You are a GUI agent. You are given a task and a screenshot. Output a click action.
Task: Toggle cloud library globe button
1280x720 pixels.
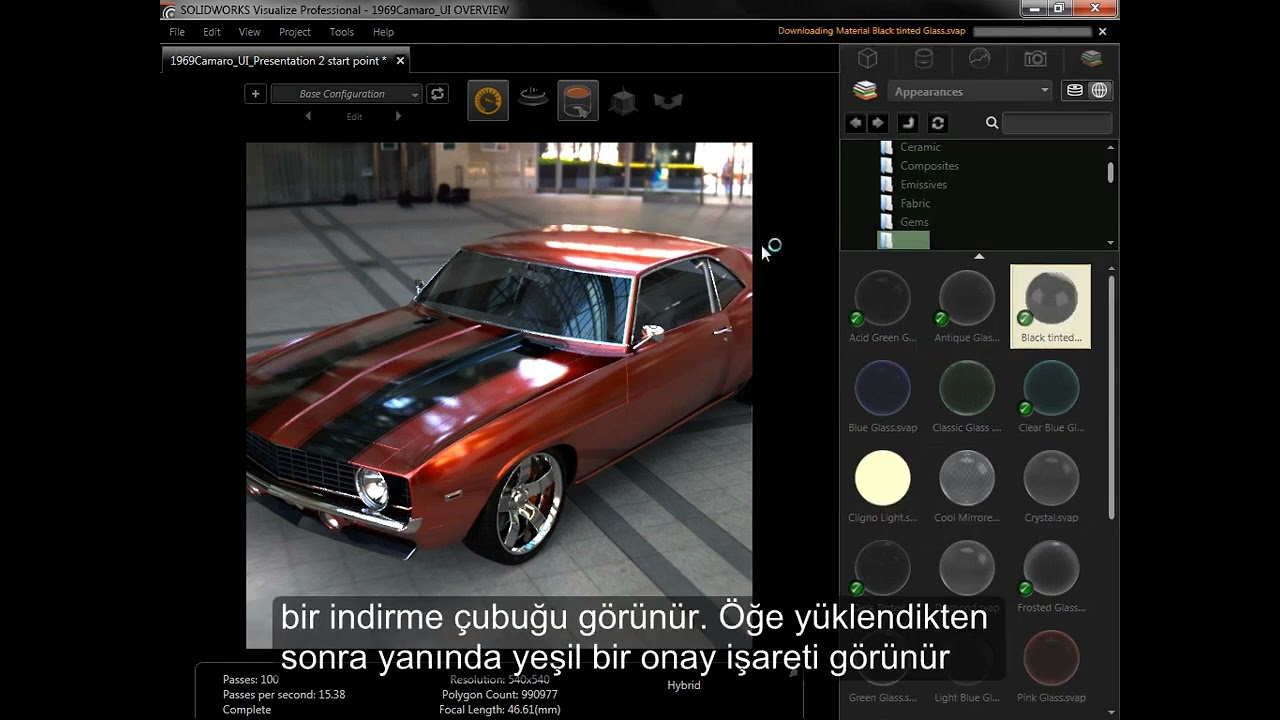[1099, 91]
